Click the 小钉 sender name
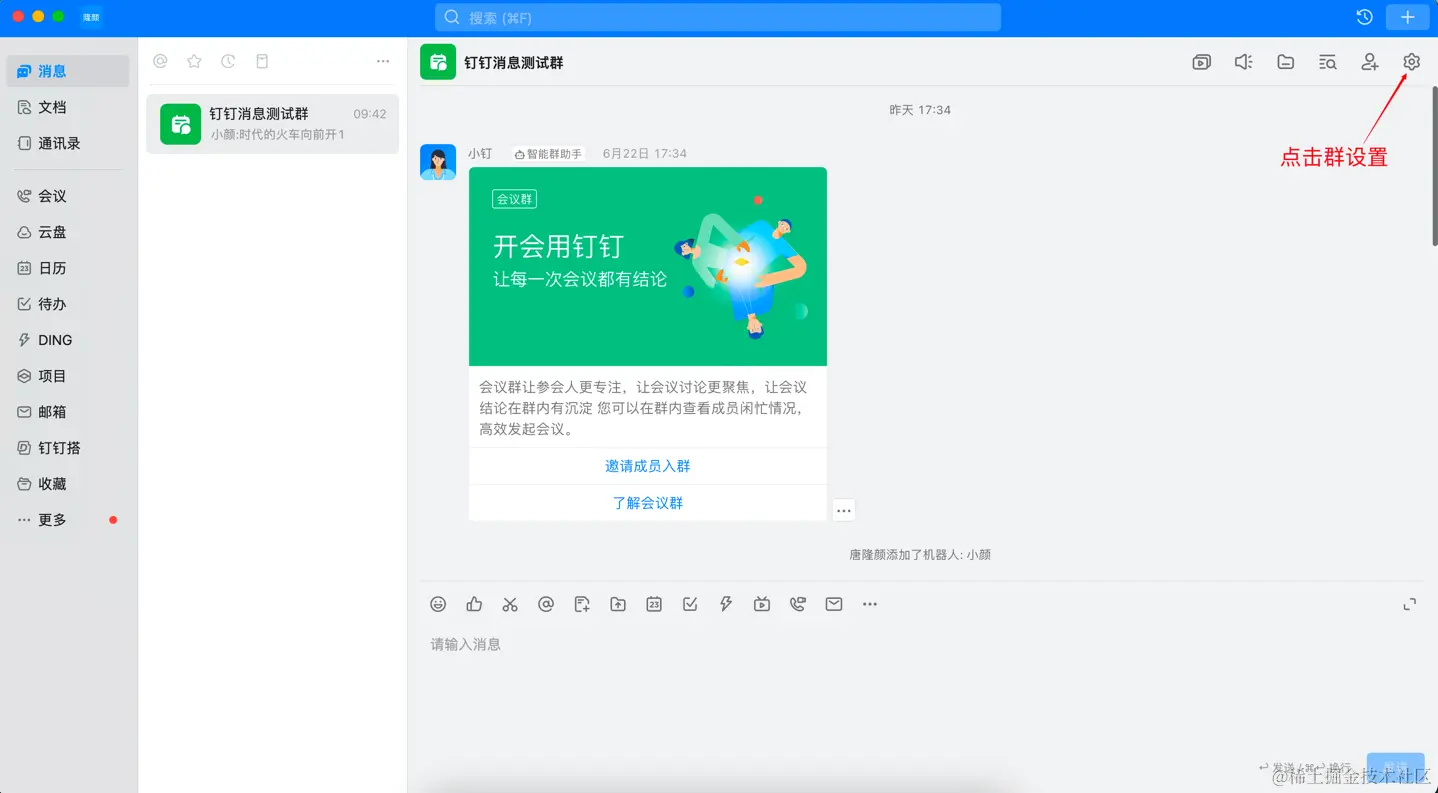Image resolution: width=1438 pixels, height=793 pixels. [x=480, y=154]
